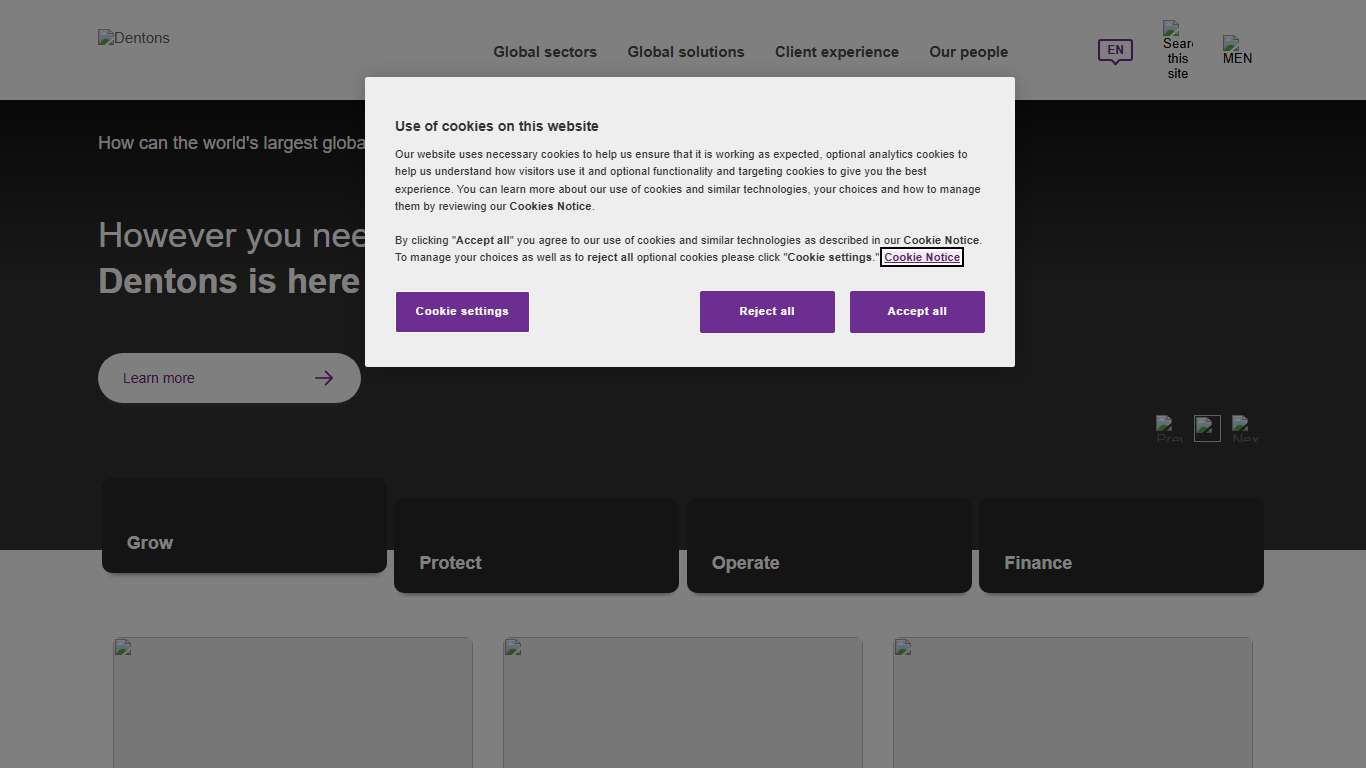The height and width of the screenshot is (768, 1366).
Task: Click the Next slide carousel icon
Action: click(x=1246, y=428)
